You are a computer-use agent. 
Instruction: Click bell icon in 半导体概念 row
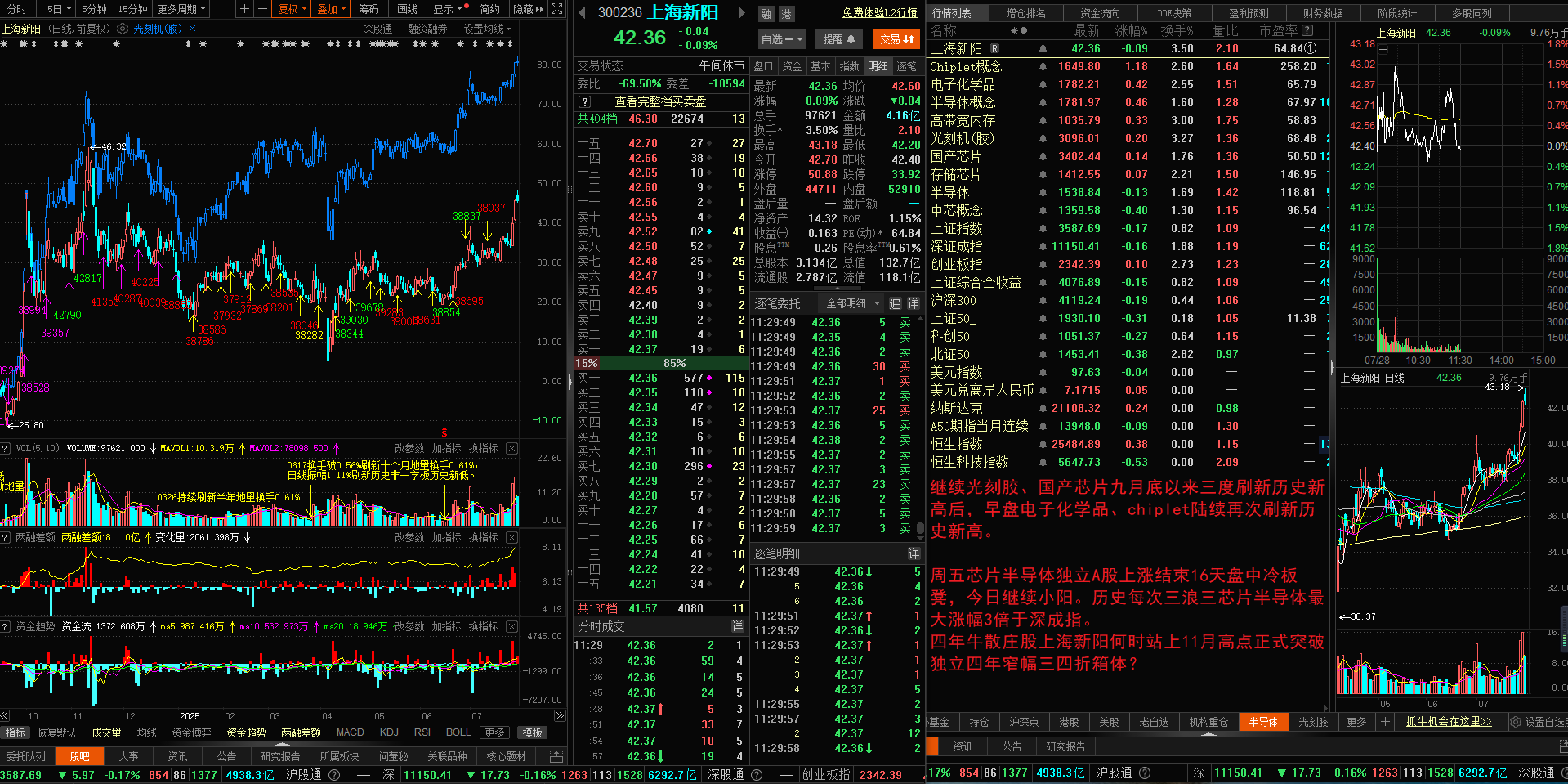[x=1043, y=103]
